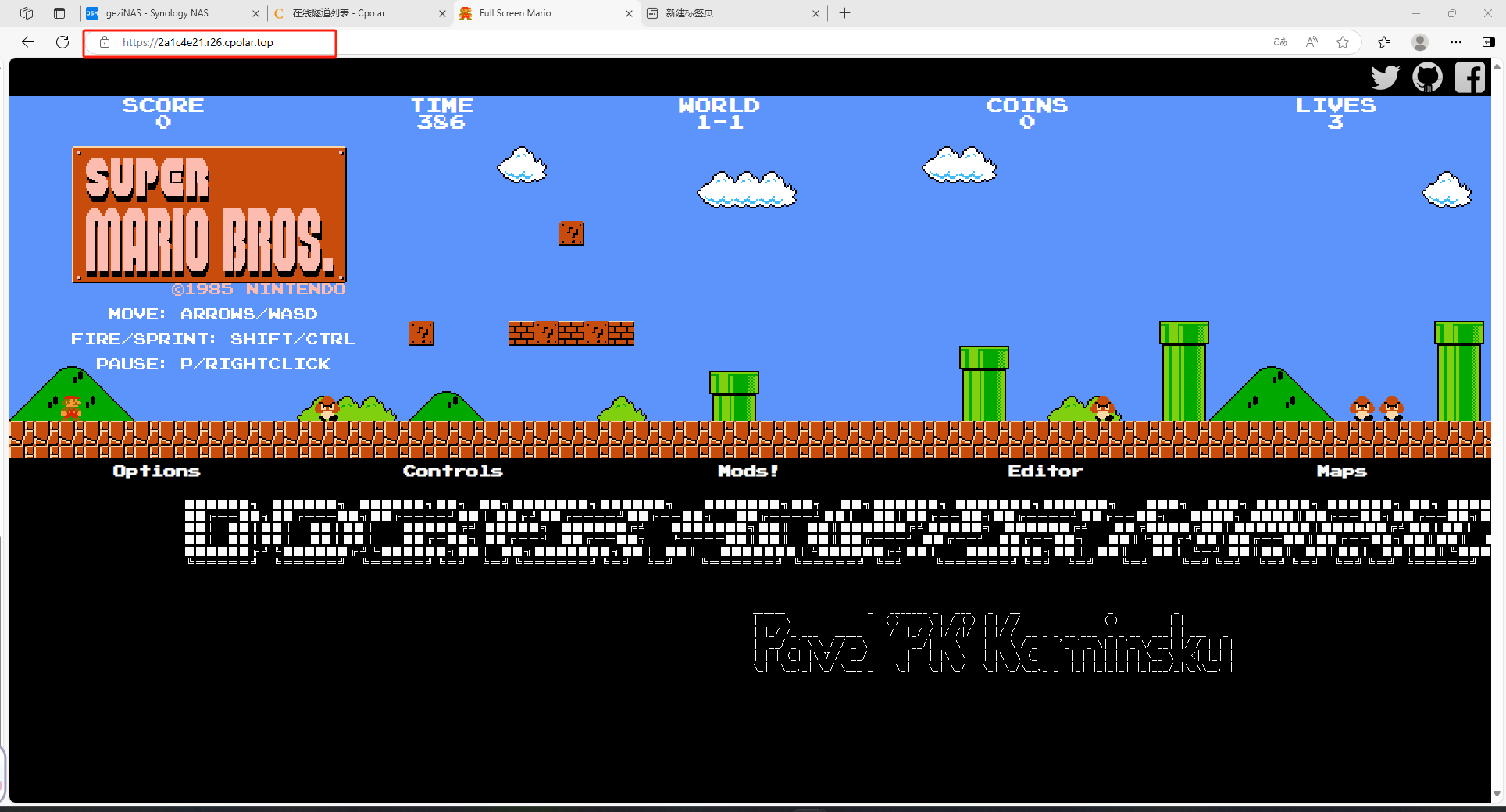
Task: Click the WORLD 1-1 text
Action: point(719,114)
